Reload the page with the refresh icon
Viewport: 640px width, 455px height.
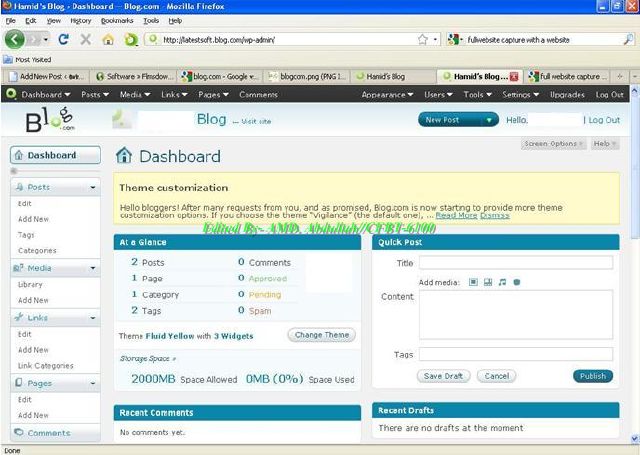63,39
